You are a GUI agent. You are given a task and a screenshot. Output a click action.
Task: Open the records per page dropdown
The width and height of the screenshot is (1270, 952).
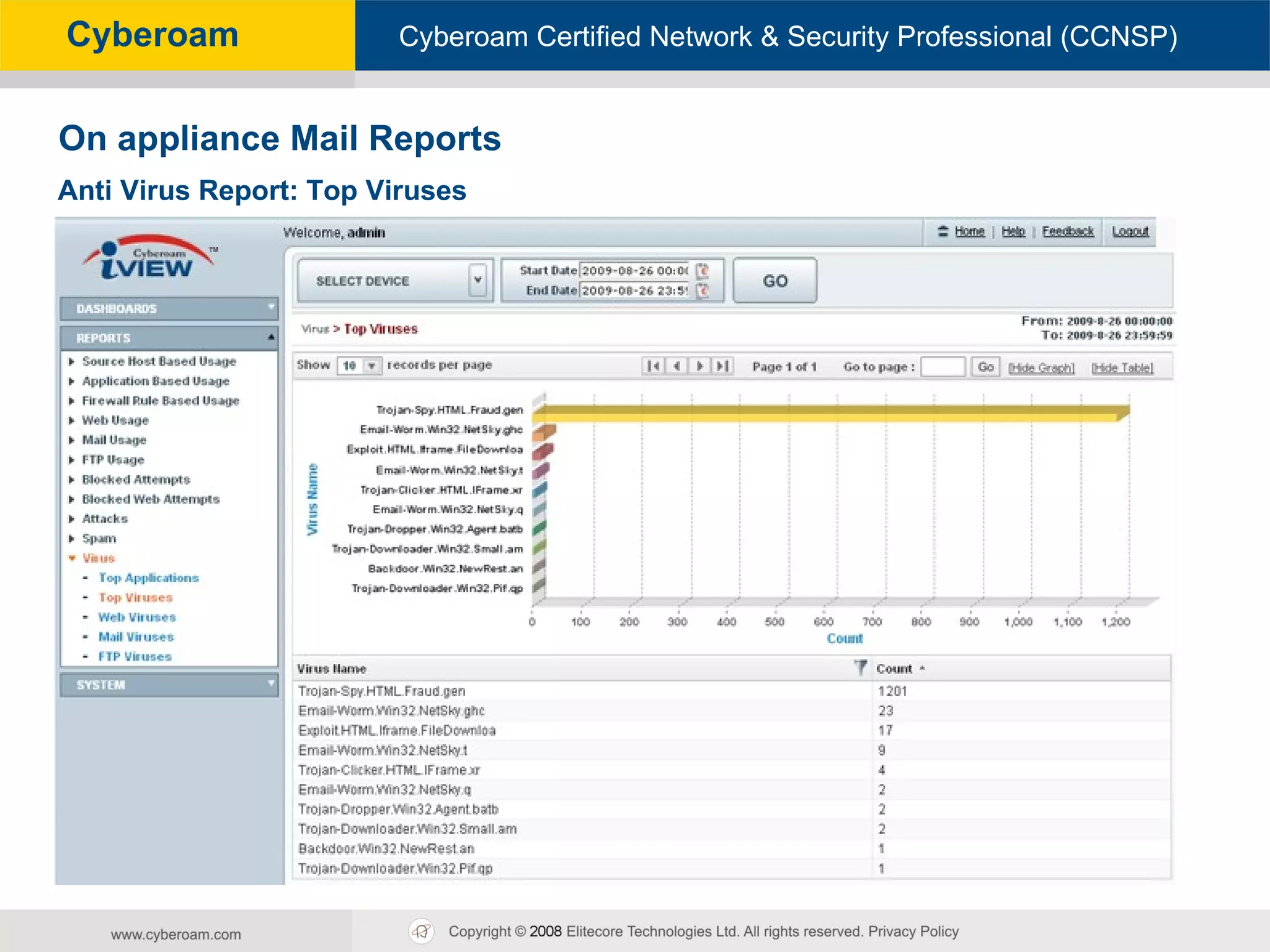(x=371, y=366)
